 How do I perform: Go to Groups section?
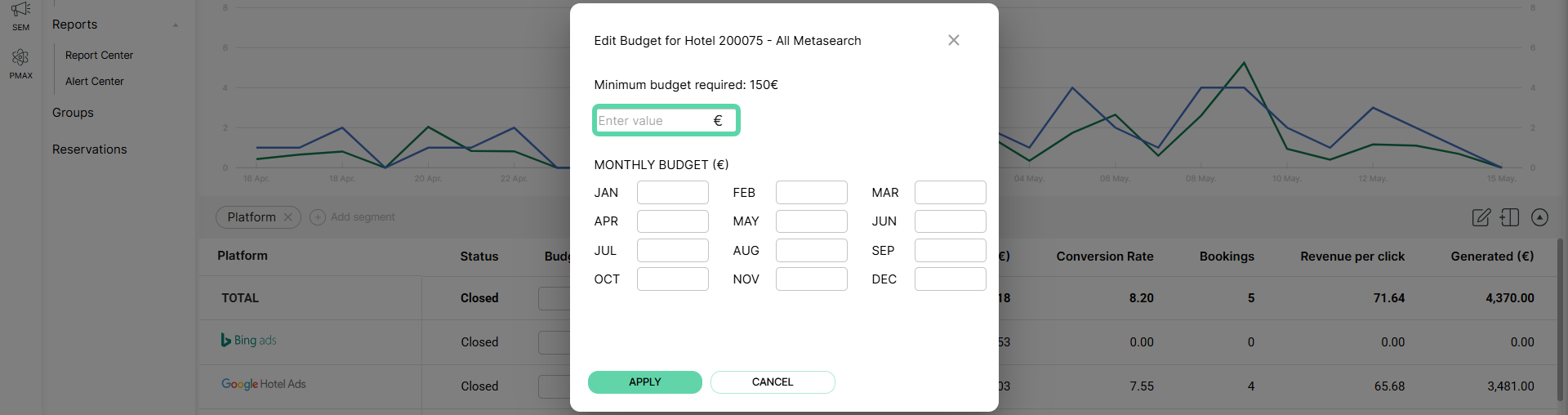click(x=73, y=113)
